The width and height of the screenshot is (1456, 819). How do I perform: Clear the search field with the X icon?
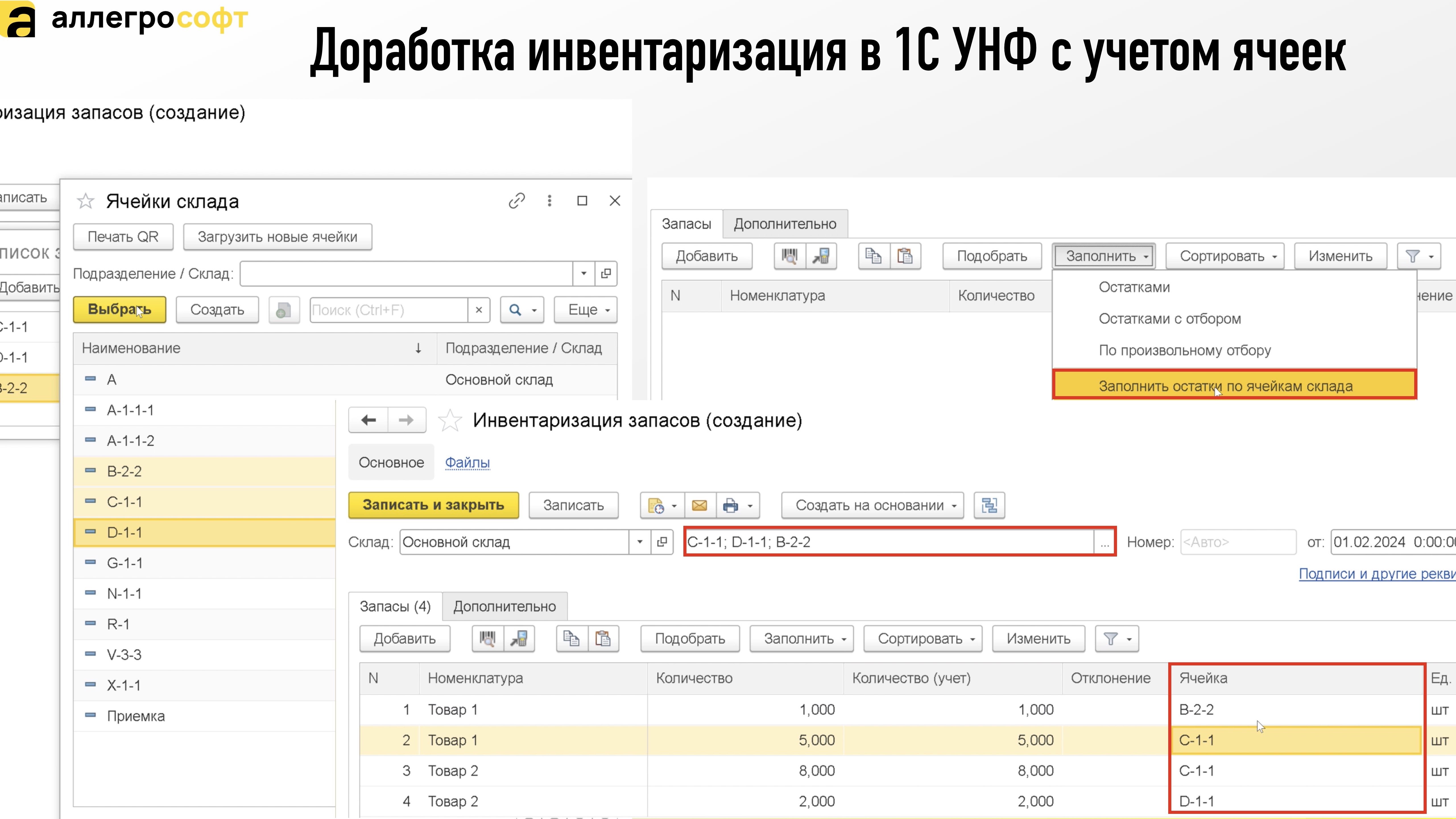[x=479, y=310]
